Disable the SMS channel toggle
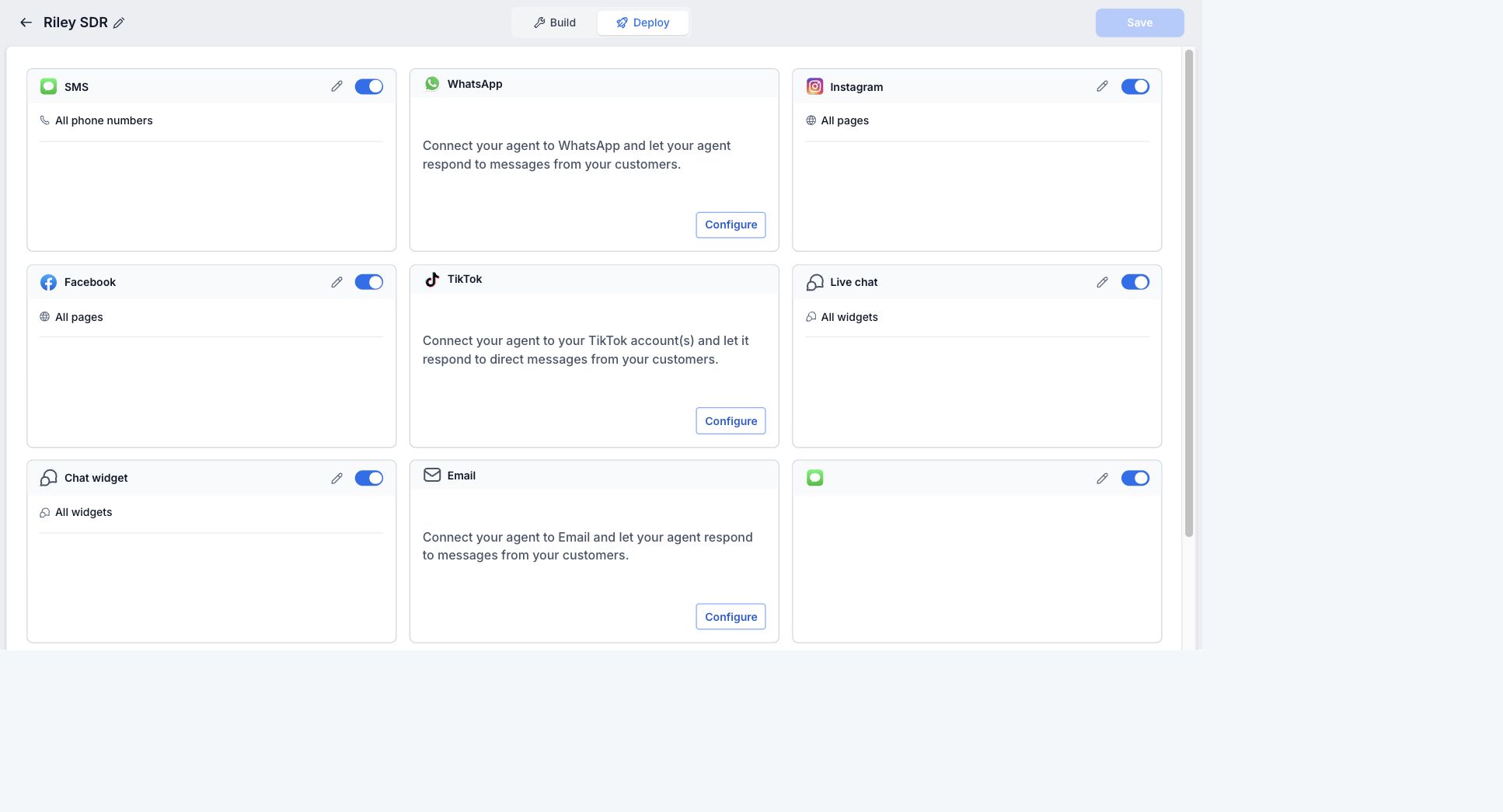1503x812 pixels. tap(369, 86)
